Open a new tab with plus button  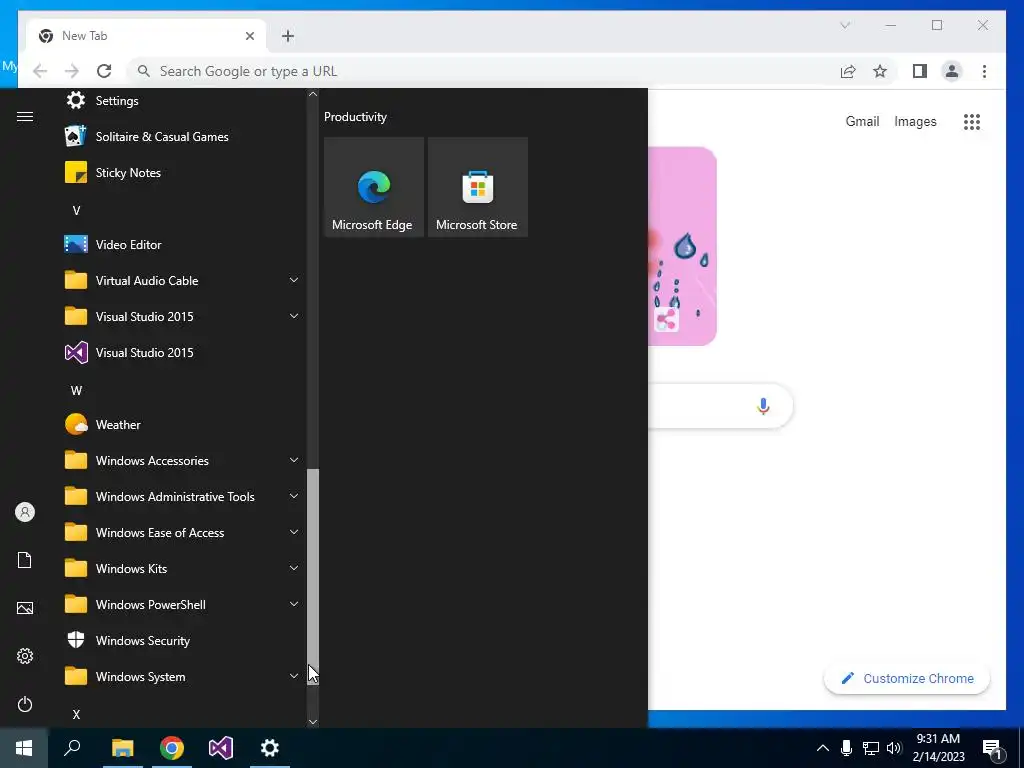[x=288, y=36]
